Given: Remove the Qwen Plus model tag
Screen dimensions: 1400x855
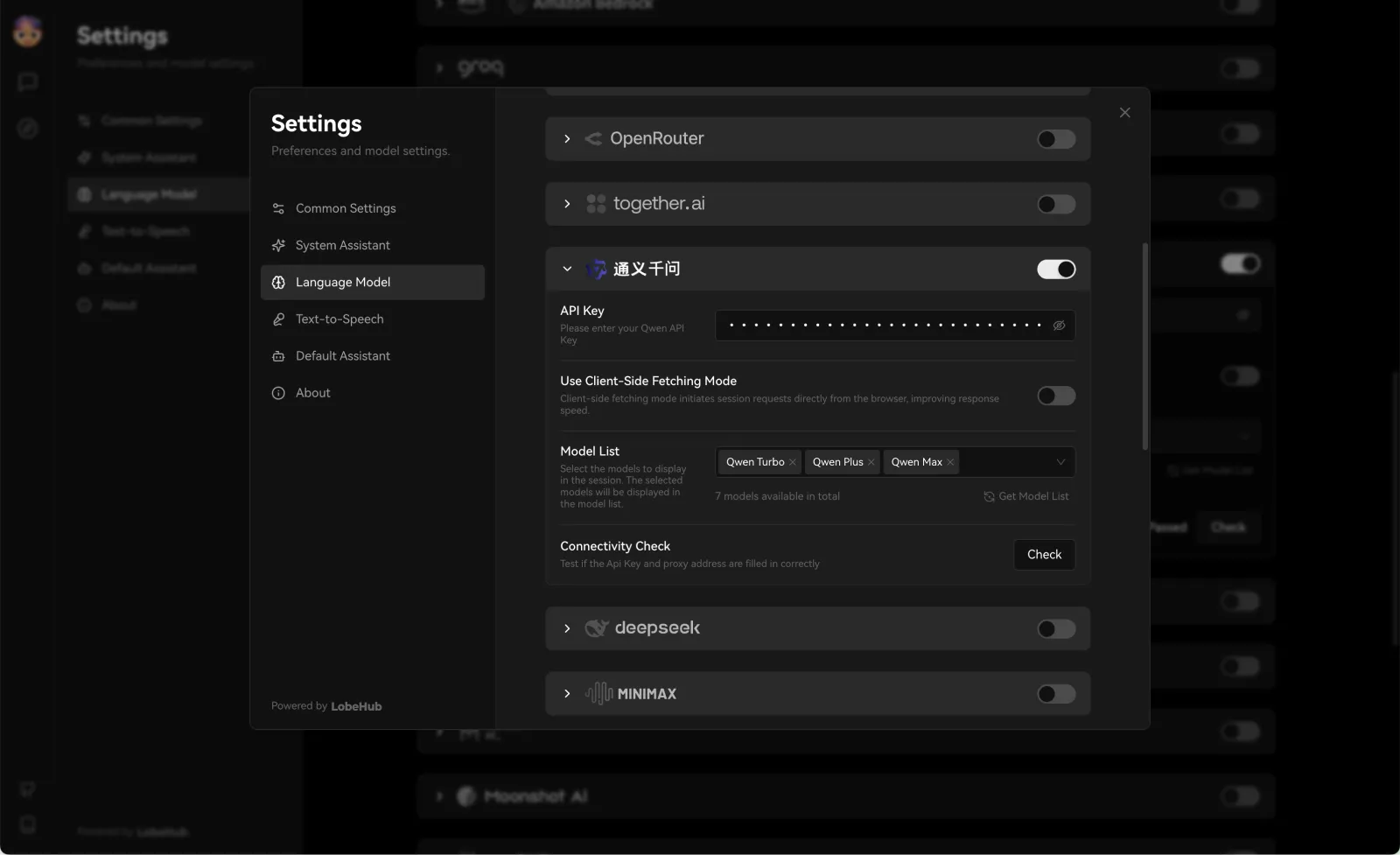Looking at the screenshot, I should point(871,462).
